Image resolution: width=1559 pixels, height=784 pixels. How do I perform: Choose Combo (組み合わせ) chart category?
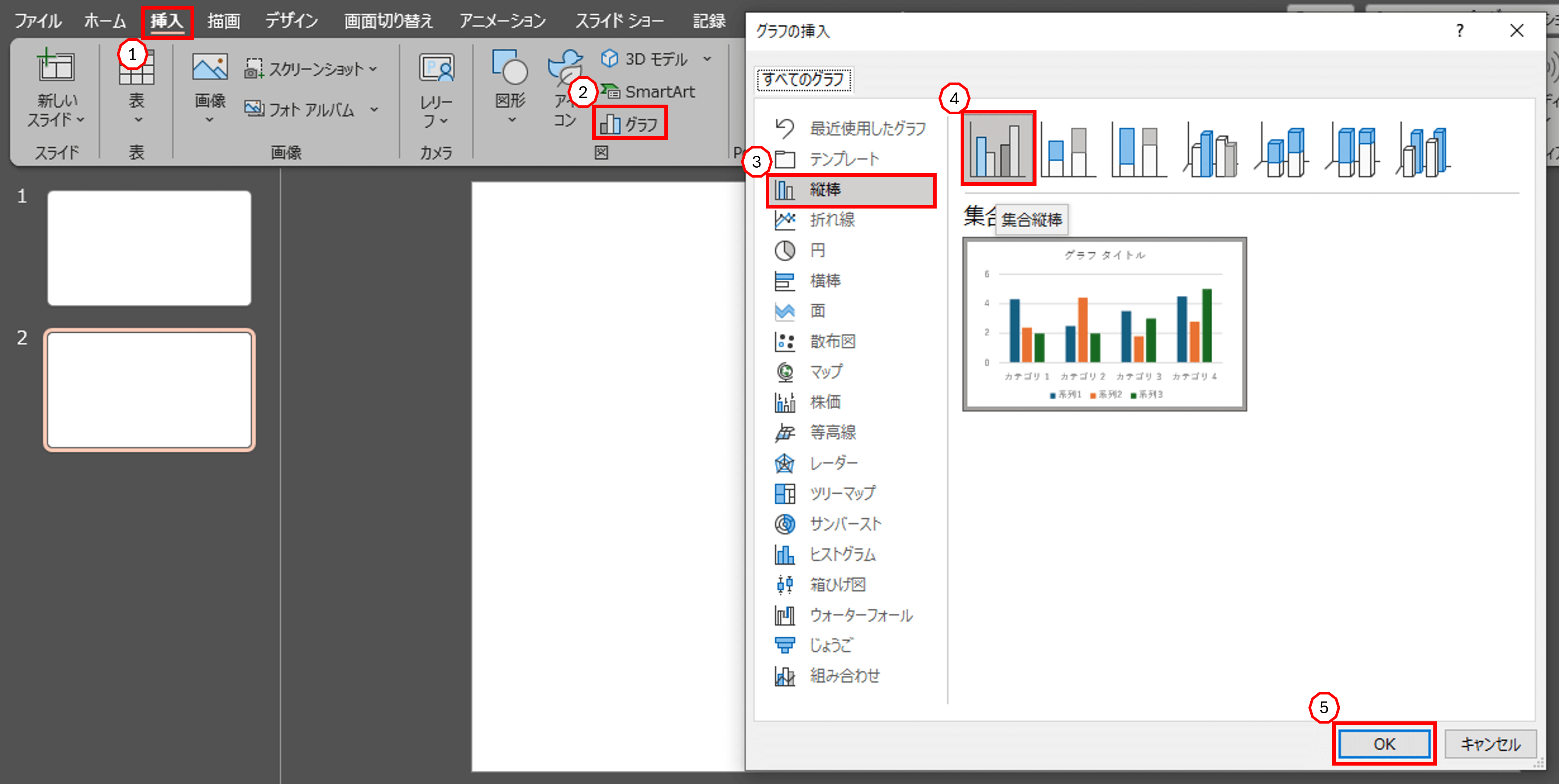[x=851, y=676]
